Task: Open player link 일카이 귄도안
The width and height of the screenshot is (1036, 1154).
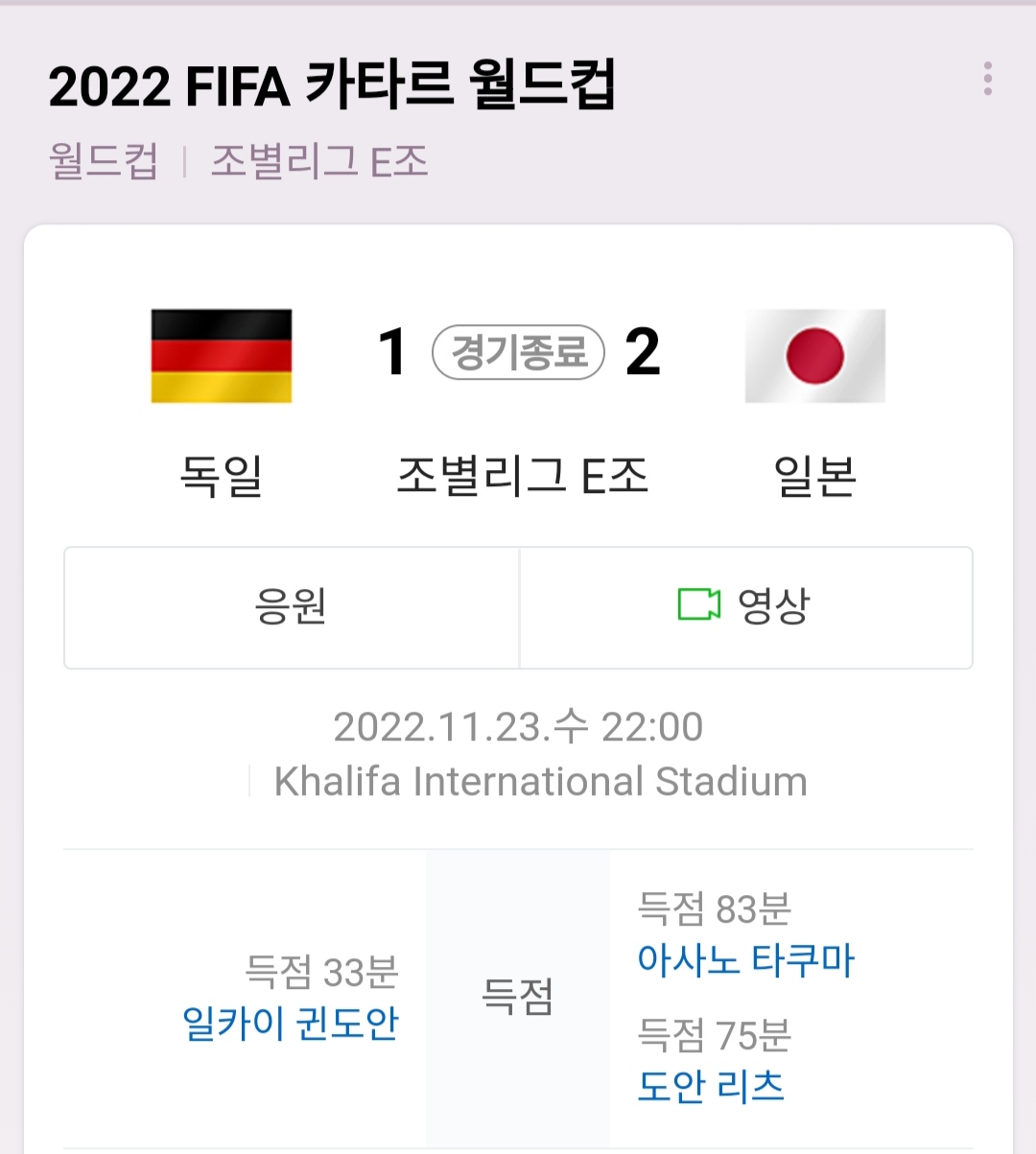Action: 291,1024
